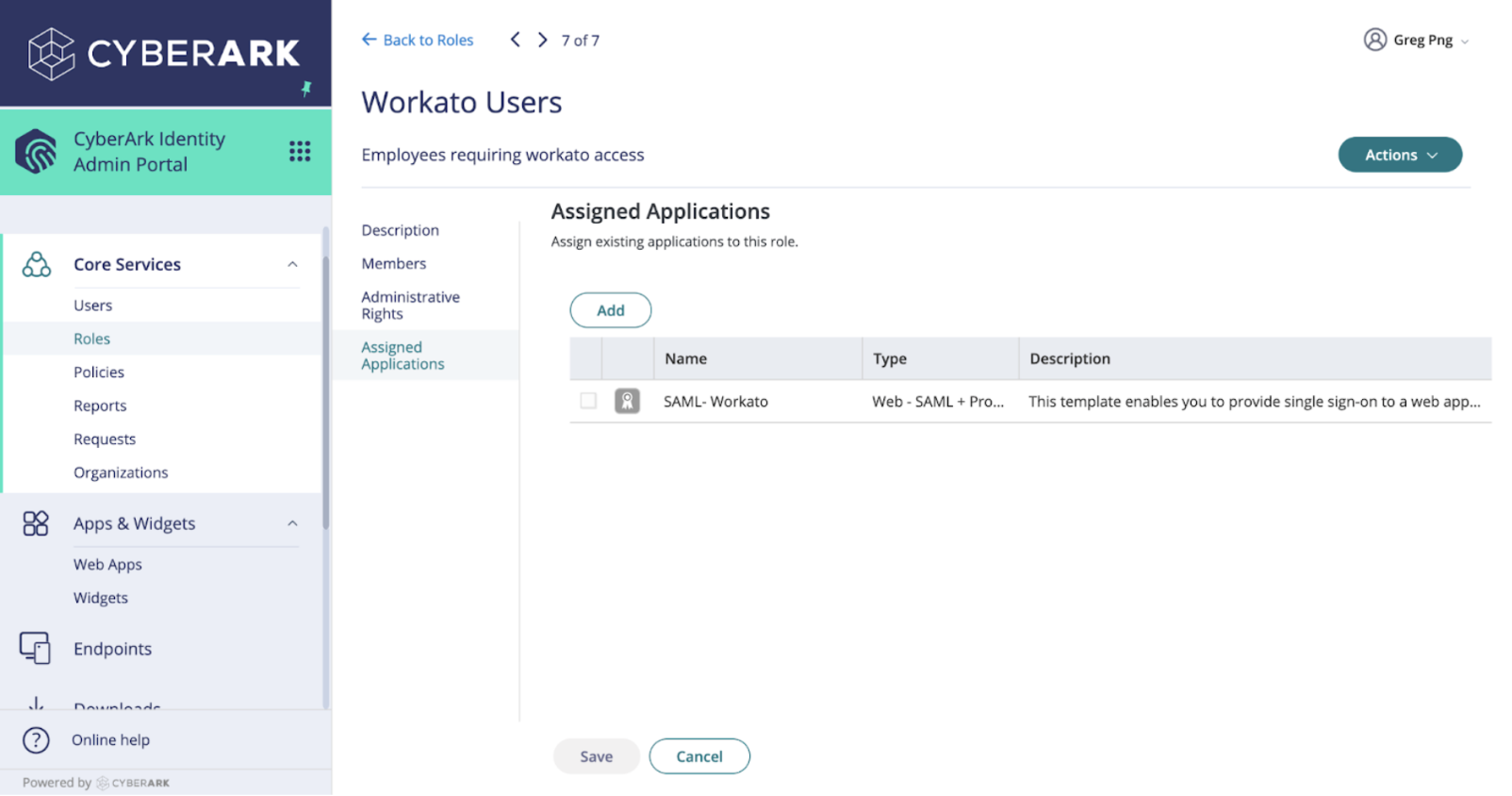The width and height of the screenshot is (1512, 796).
Task: Click the Cancel button
Action: [x=699, y=756]
